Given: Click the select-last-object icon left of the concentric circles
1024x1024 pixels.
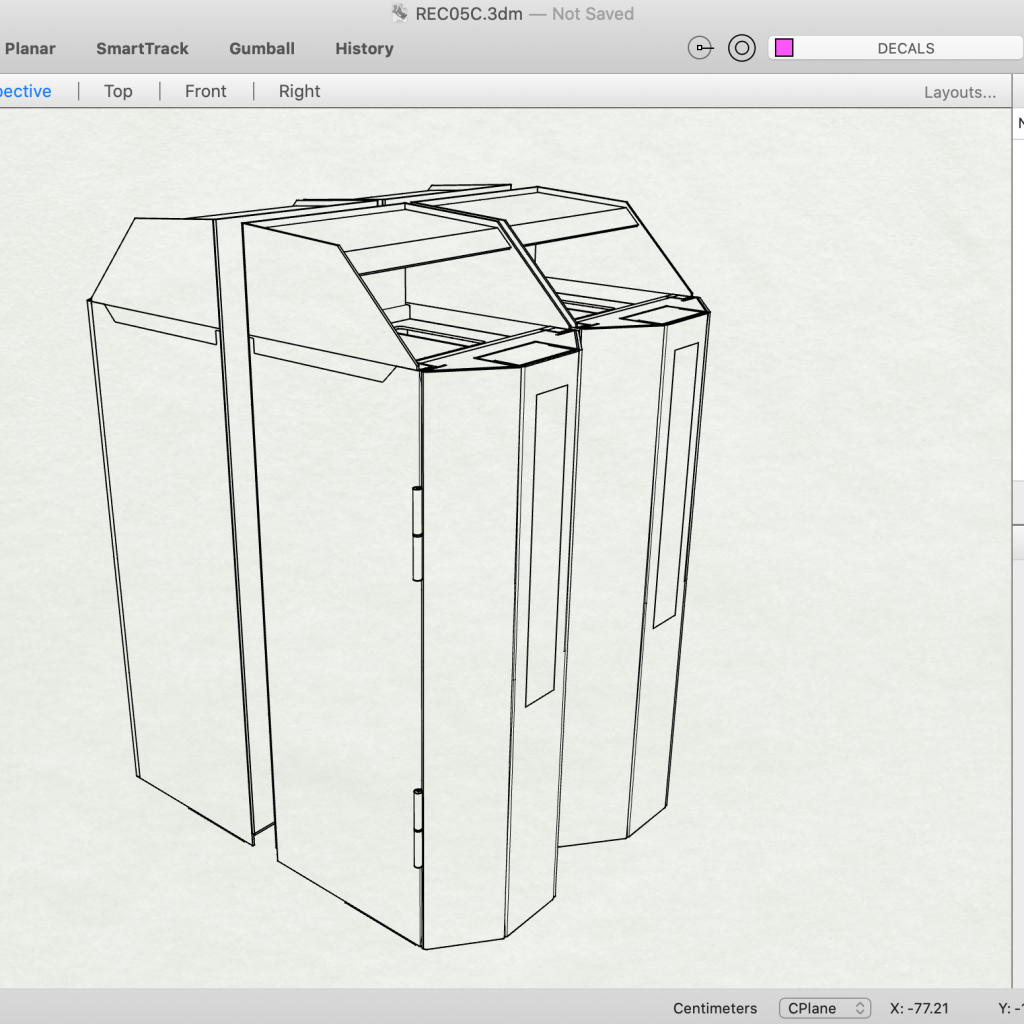Looking at the screenshot, I should pyautogui.click(x=701, y=48).
